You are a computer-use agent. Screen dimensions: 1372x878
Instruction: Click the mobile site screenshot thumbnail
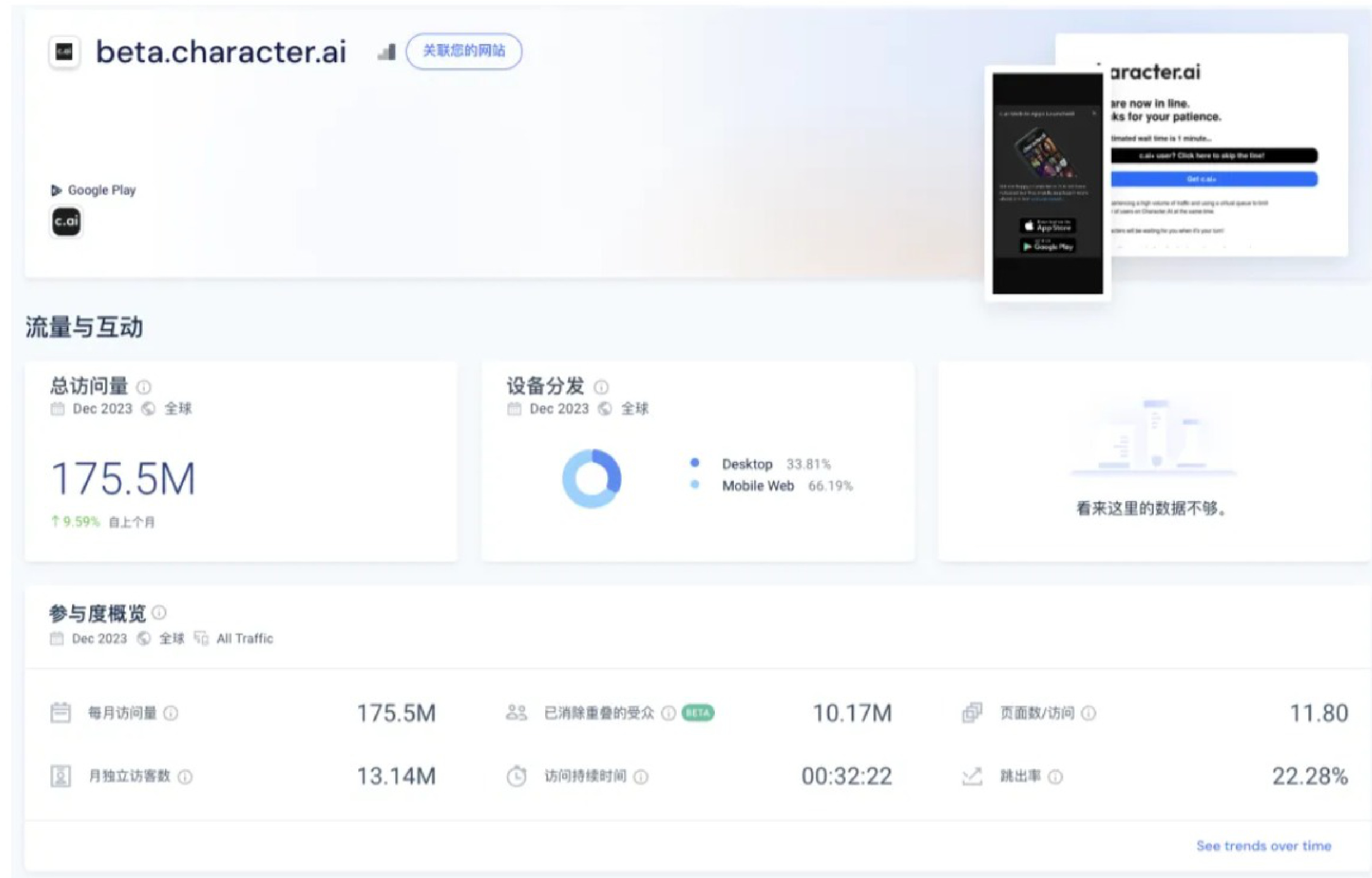tap(1047, 183)
